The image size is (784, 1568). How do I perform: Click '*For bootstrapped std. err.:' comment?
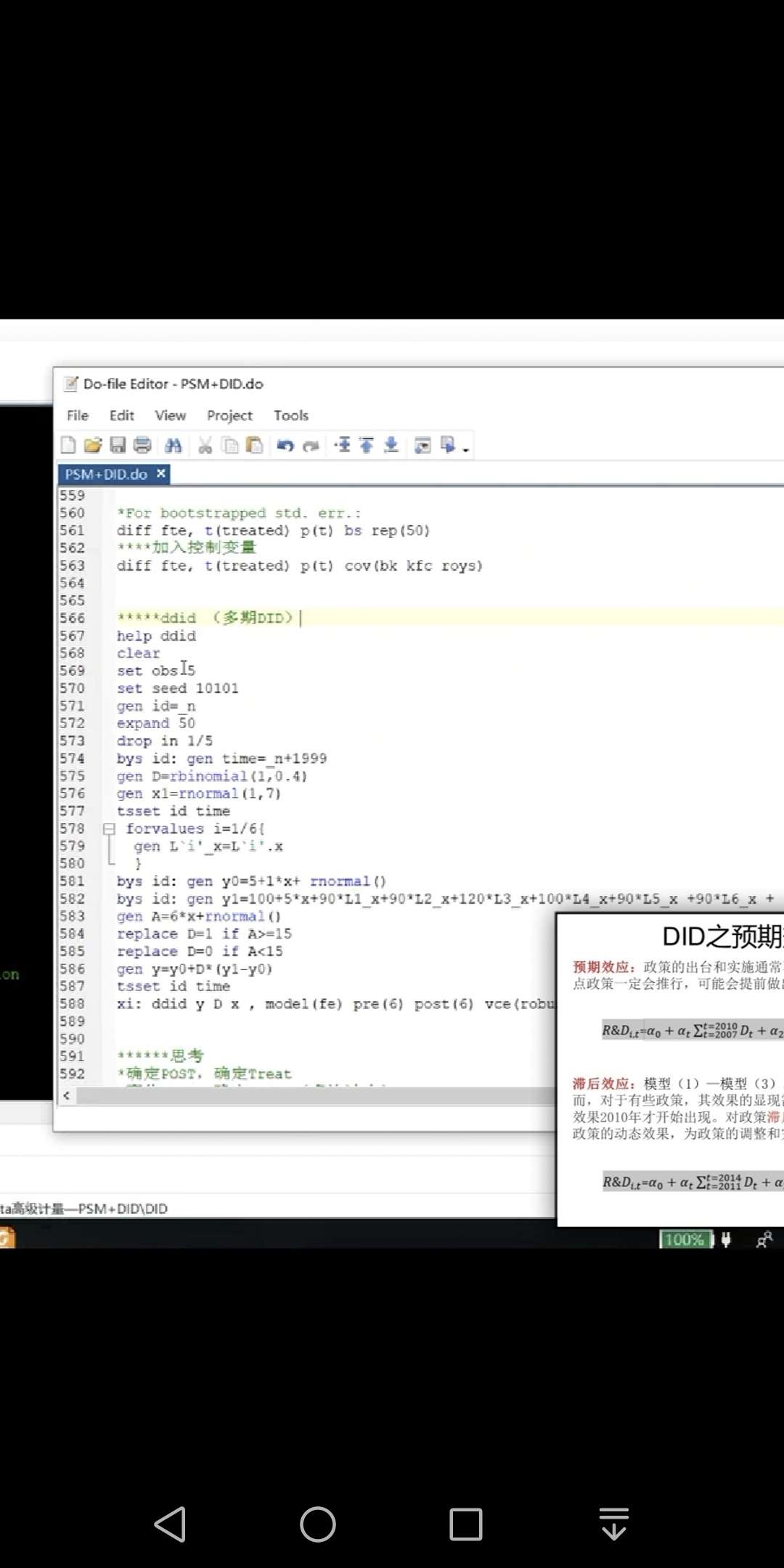click(239, 513)
